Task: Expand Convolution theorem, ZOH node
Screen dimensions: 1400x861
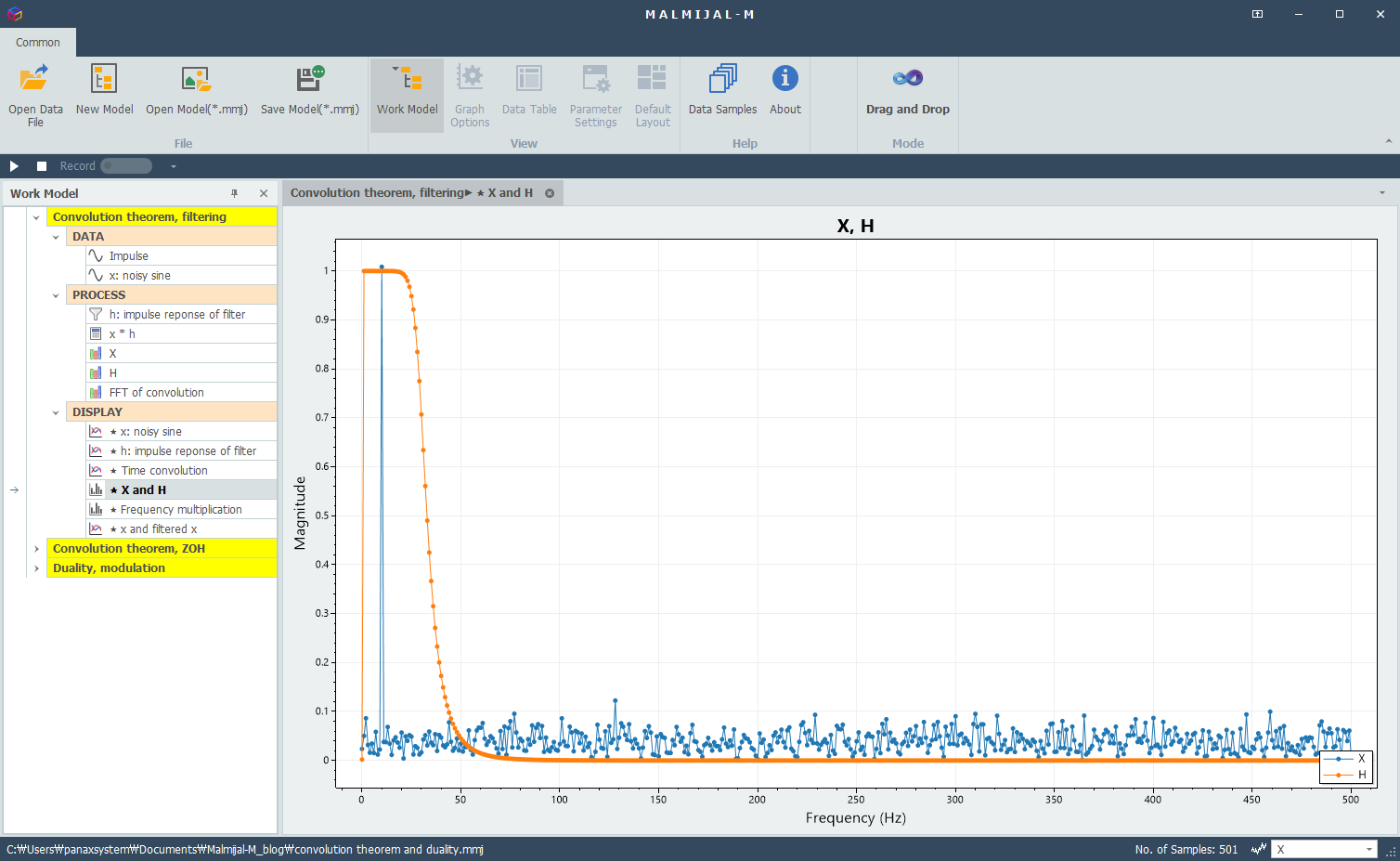Action: click(x=36, y=549)
